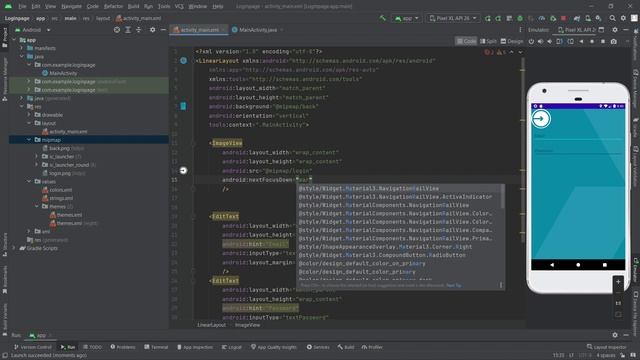Open the Terminal tool window
Viewport: 640px width, 360px height.
coord(156,347)
